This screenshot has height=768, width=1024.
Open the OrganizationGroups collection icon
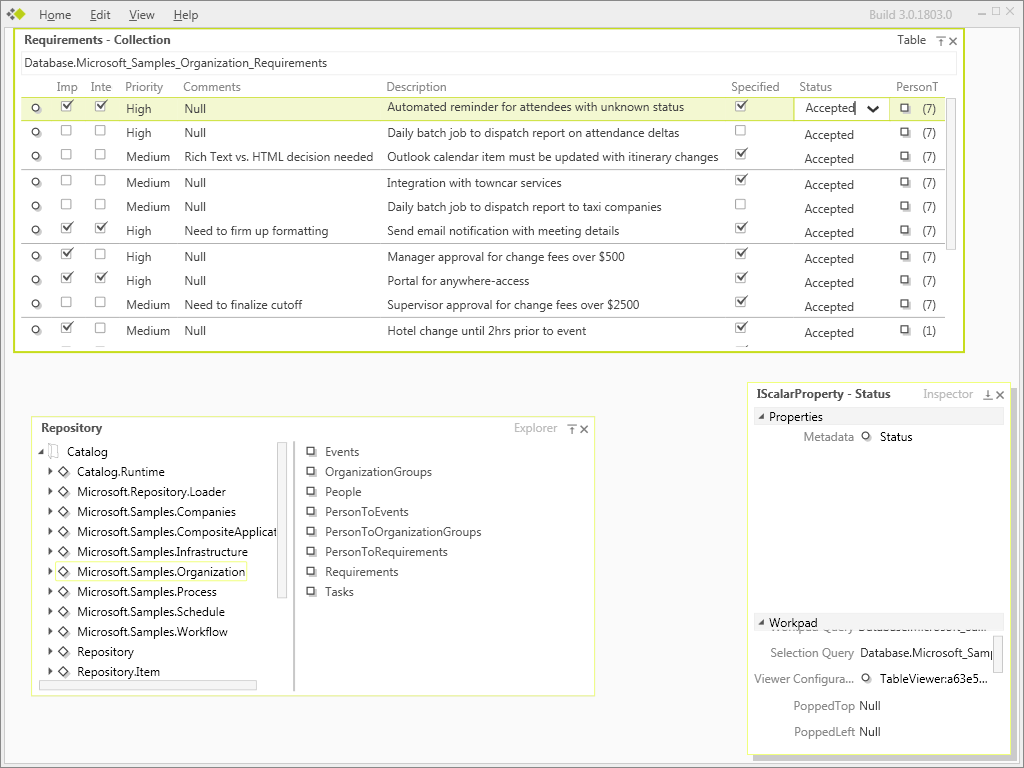pos(312,472)
